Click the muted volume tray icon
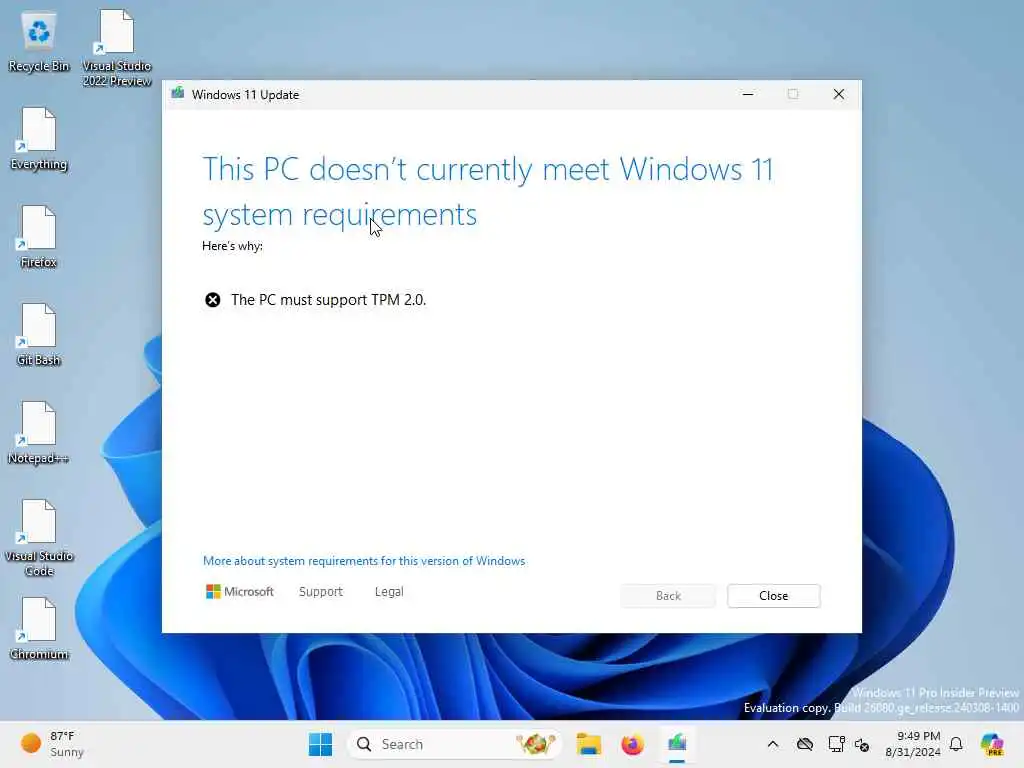 tap(862, 744)
